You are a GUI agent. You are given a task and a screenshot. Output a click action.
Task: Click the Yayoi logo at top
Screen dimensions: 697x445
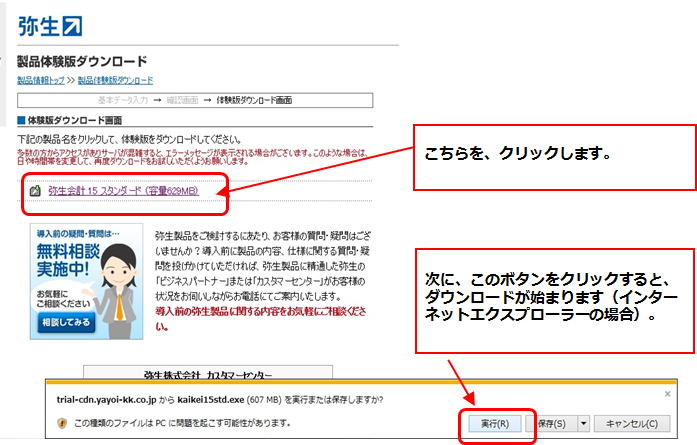point(50,26)
